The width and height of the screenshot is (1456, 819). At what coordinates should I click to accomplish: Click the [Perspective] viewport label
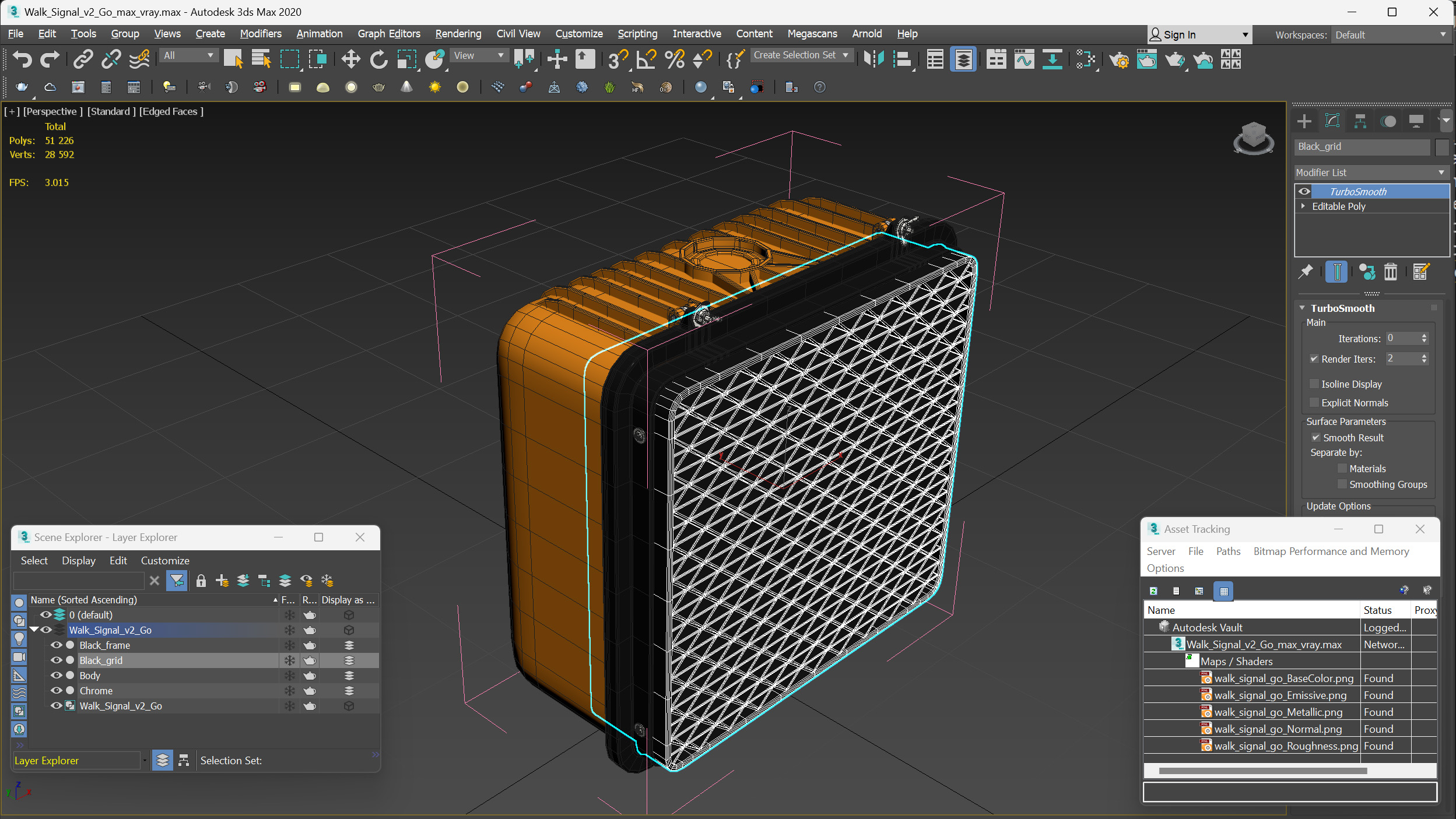[53, 111]
